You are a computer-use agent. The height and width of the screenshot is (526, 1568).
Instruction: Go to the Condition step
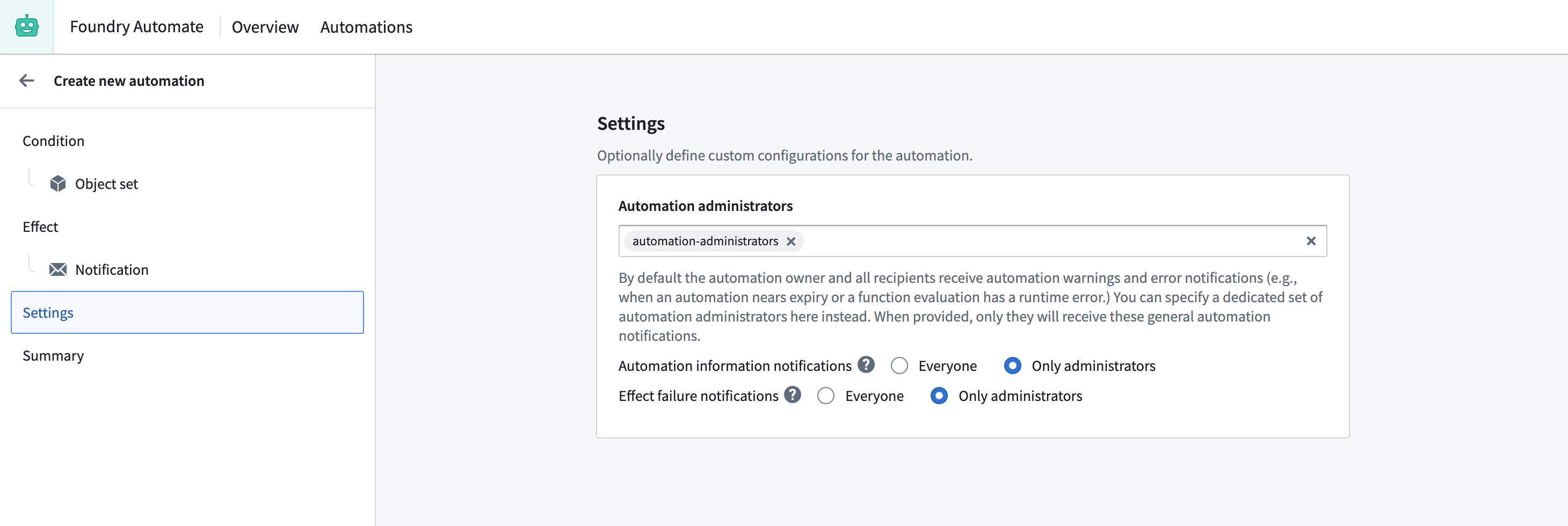[x=54, y=141]
